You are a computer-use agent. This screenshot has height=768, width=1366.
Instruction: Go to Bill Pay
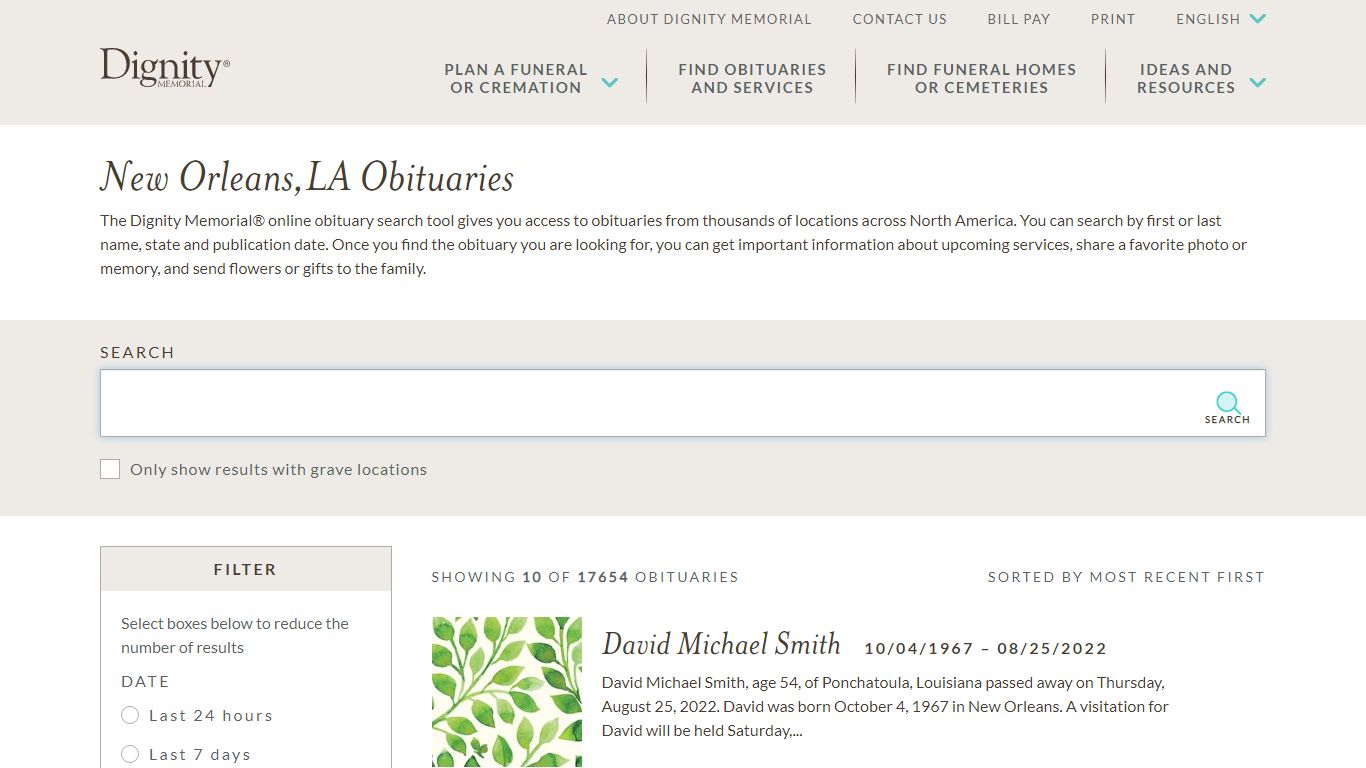[1018, 19]
